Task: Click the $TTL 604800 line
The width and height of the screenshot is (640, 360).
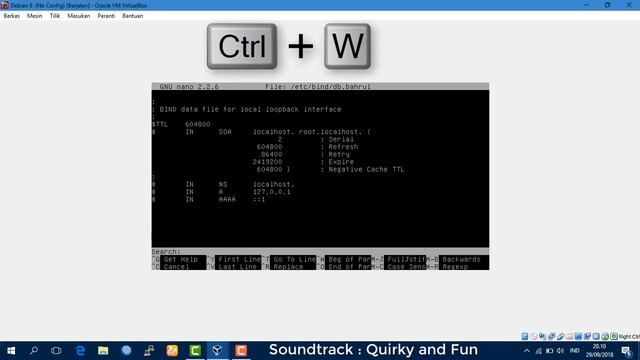Action: tap(181, 124)
